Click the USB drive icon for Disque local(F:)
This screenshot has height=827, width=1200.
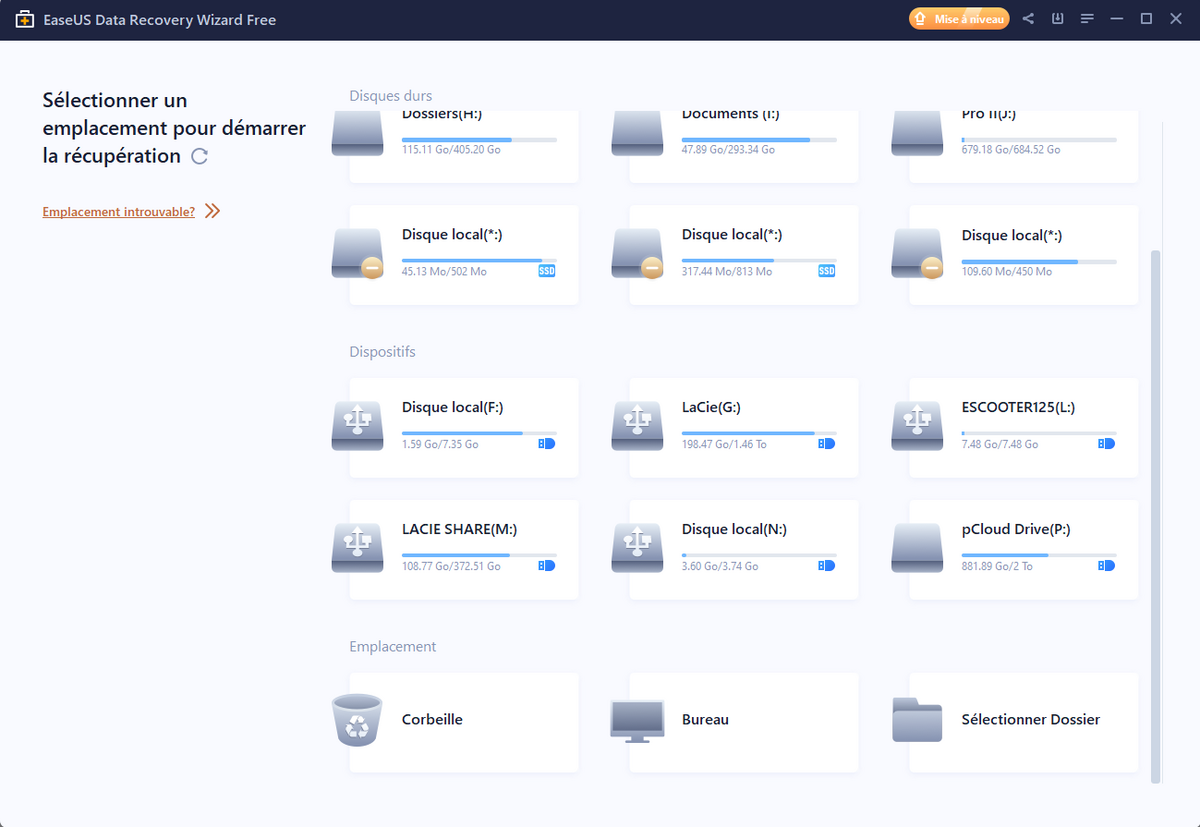(x=358, y=424)
